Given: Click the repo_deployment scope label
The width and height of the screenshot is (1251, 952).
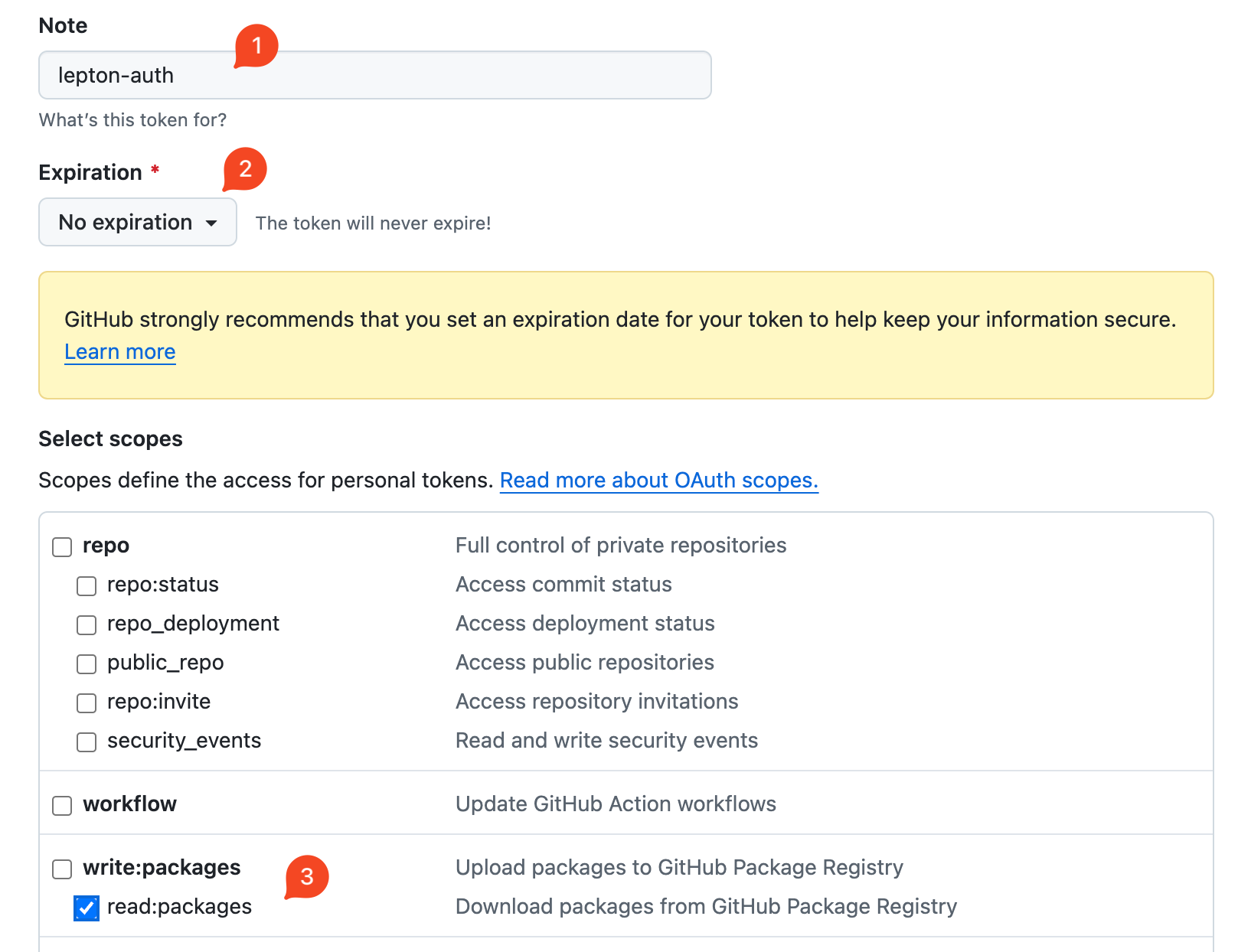Looking at the screenshot, I should click(193, 623).
